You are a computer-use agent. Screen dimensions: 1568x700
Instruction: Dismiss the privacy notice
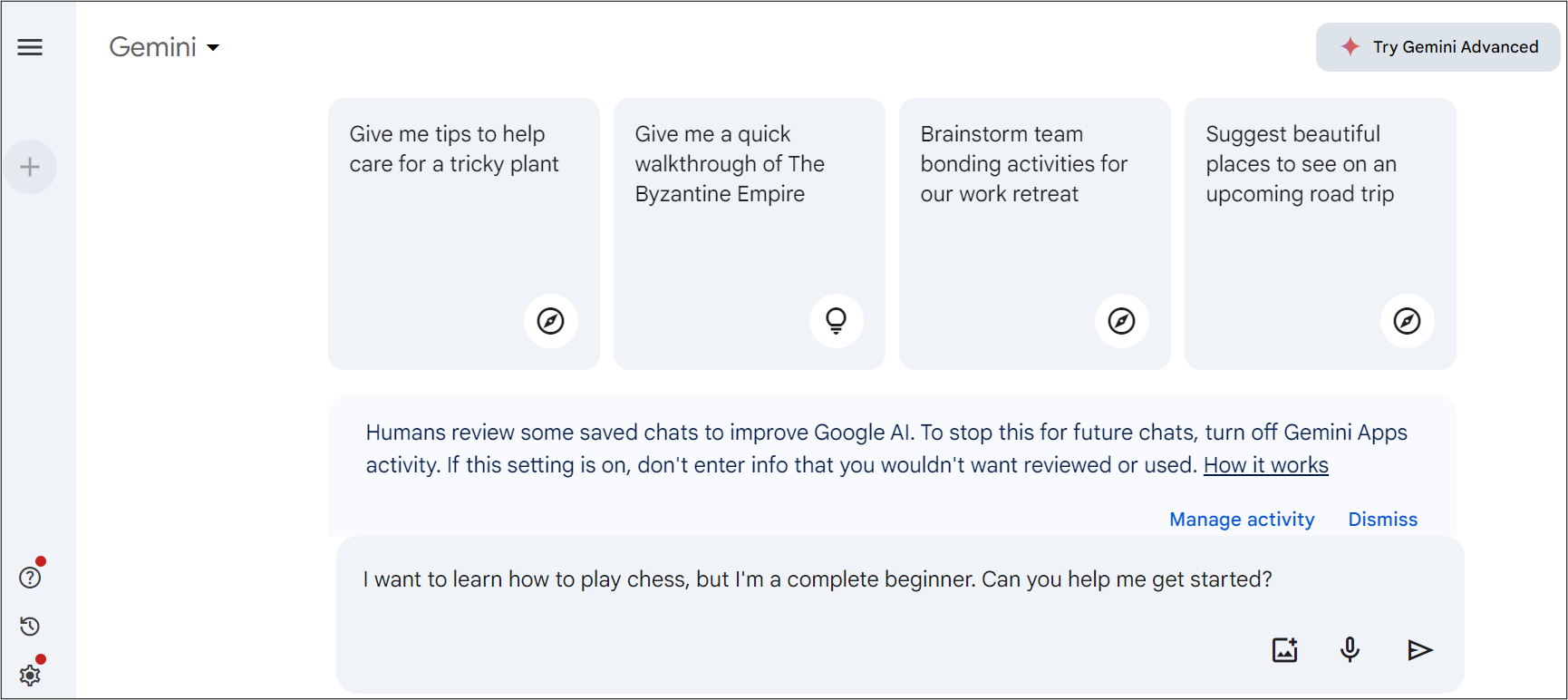click(1382, 520)
